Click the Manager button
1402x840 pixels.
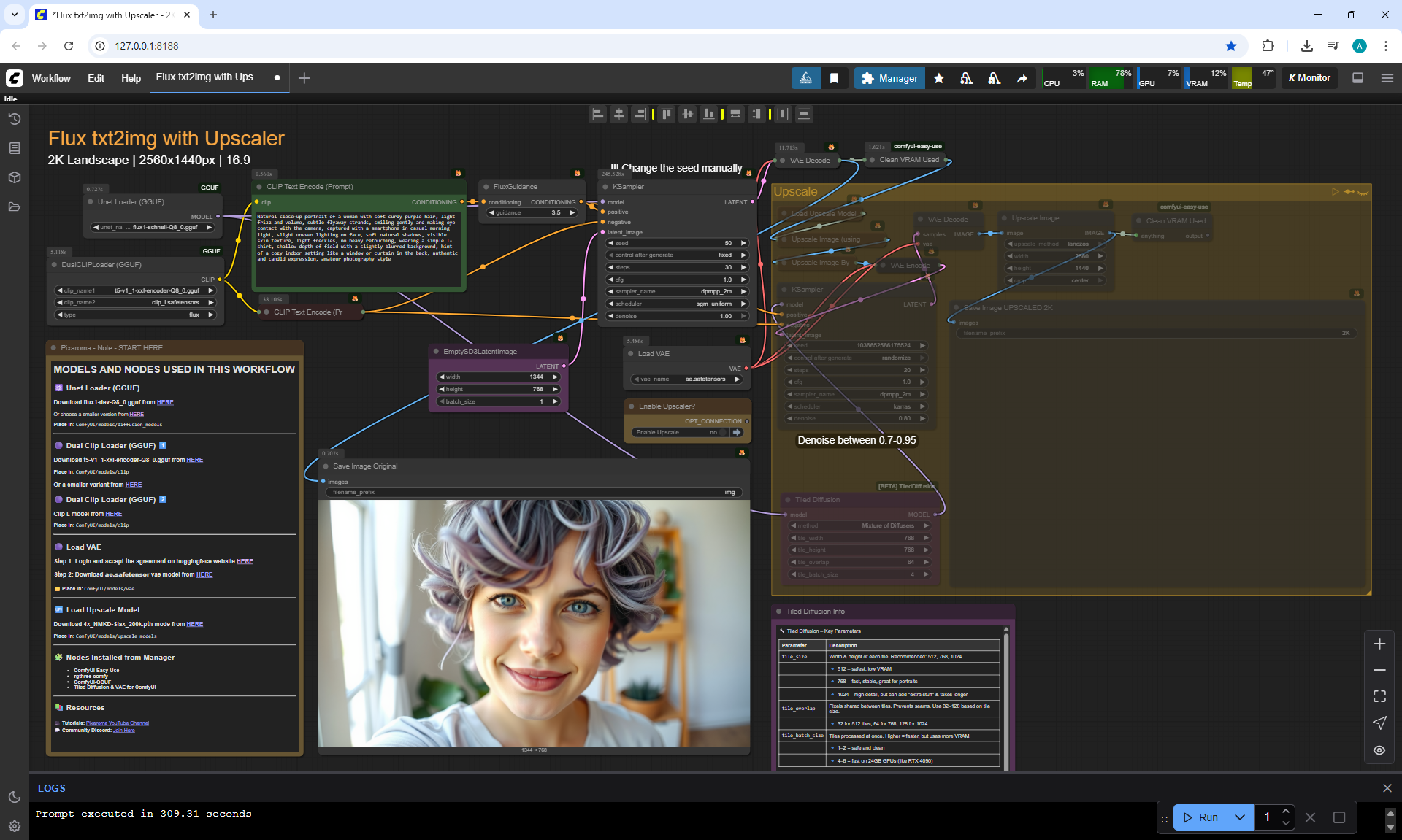pyautogui.click(x=889, y=78)
